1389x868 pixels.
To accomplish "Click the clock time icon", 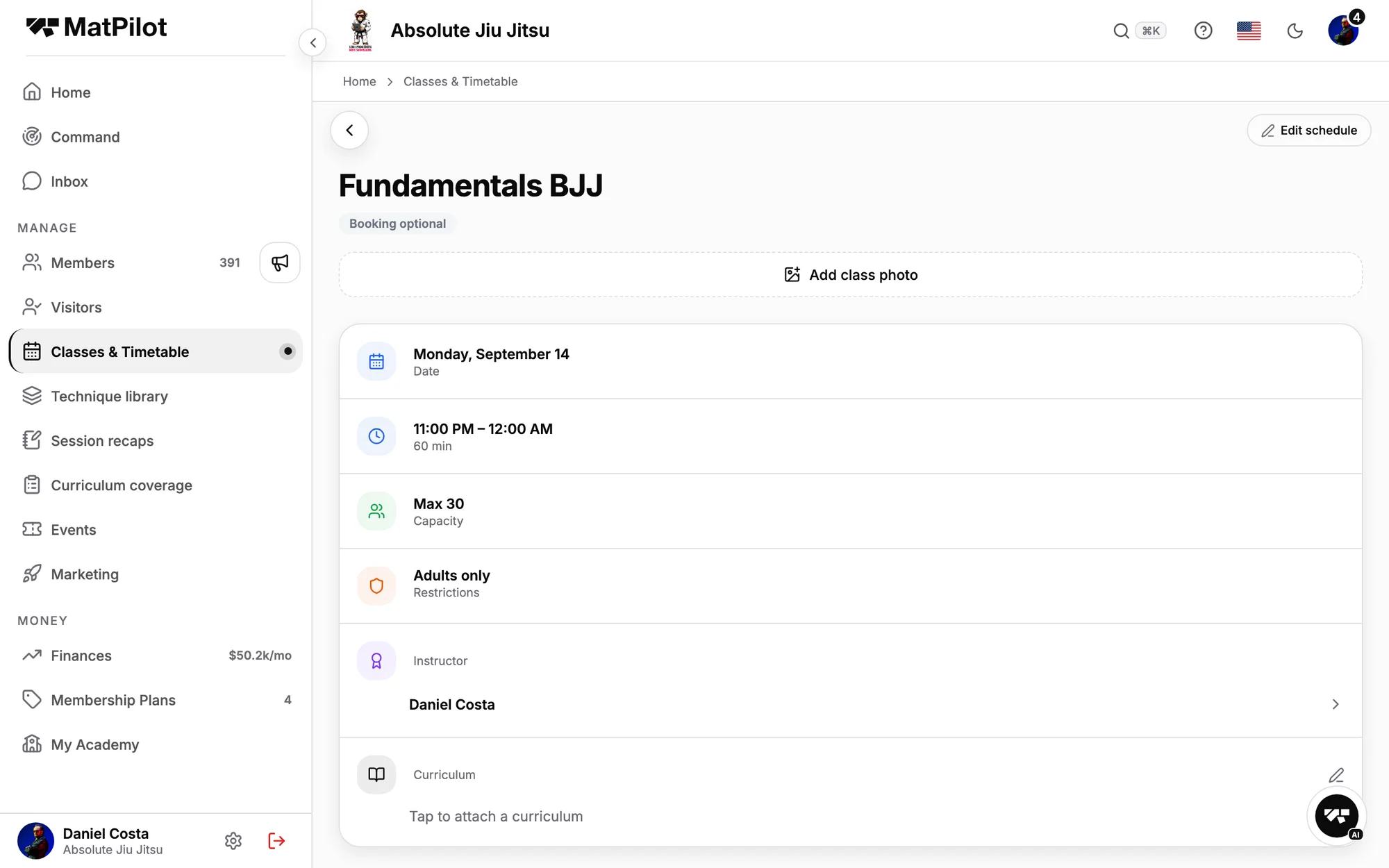I will 376,436.
